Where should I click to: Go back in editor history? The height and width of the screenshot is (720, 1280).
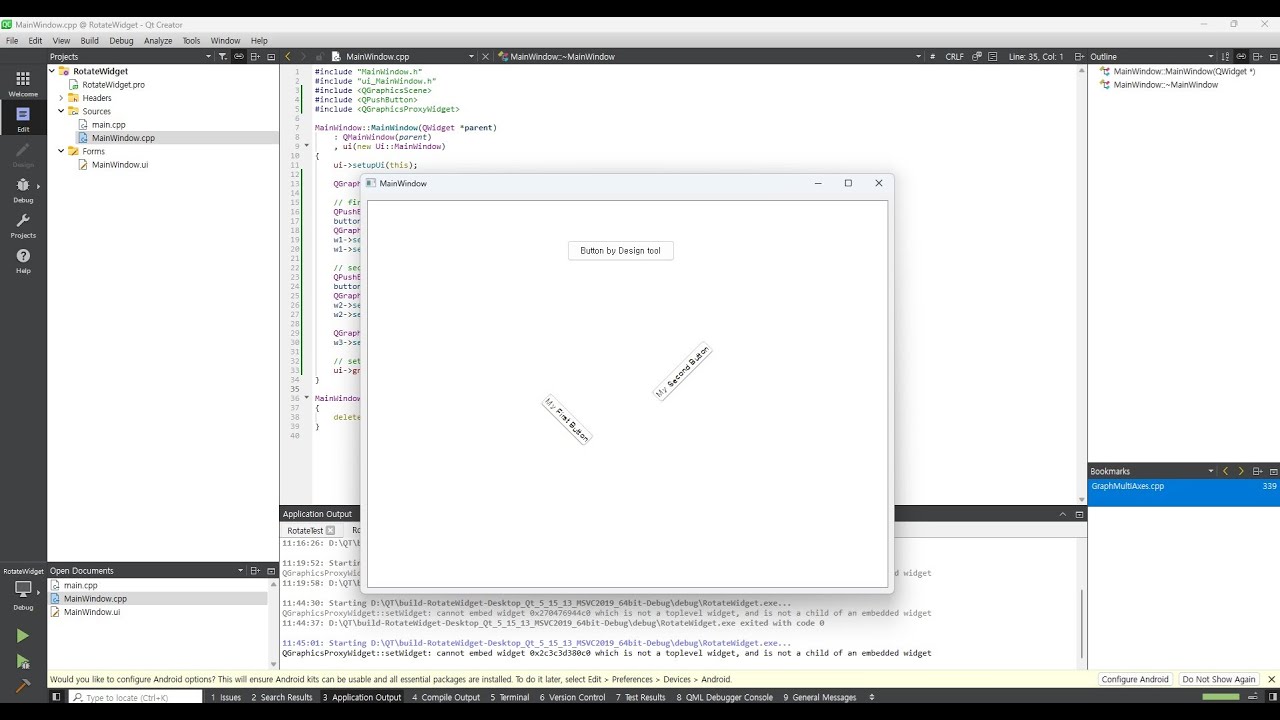pos(288,57)
